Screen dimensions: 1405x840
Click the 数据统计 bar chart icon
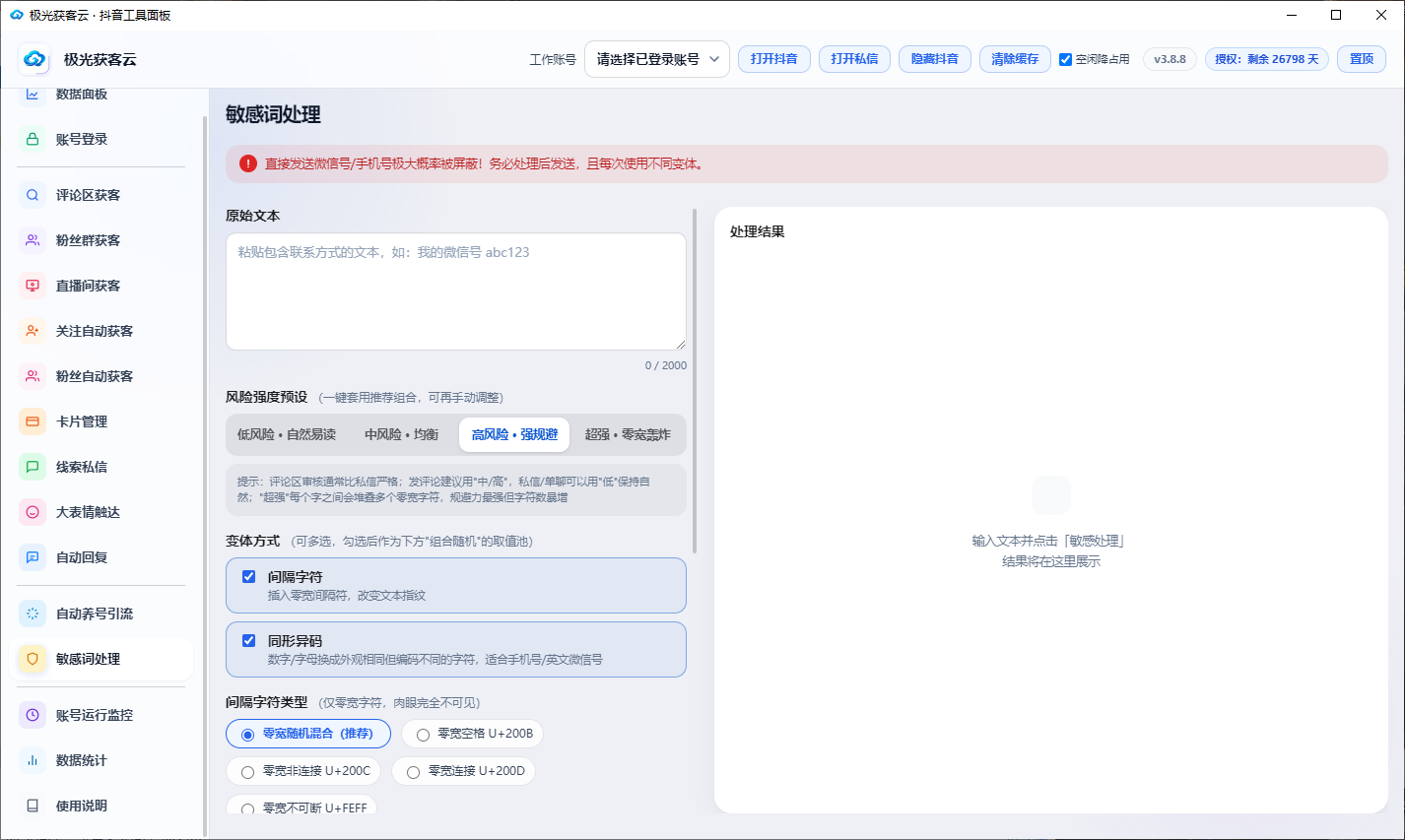click(33, 760)
